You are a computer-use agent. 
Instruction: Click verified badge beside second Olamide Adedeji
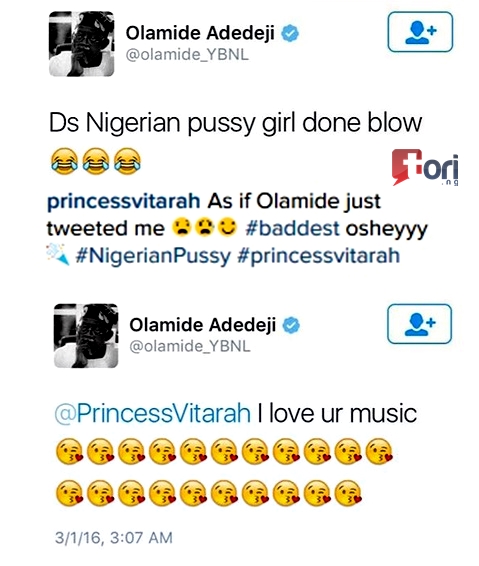coord(291,325)
